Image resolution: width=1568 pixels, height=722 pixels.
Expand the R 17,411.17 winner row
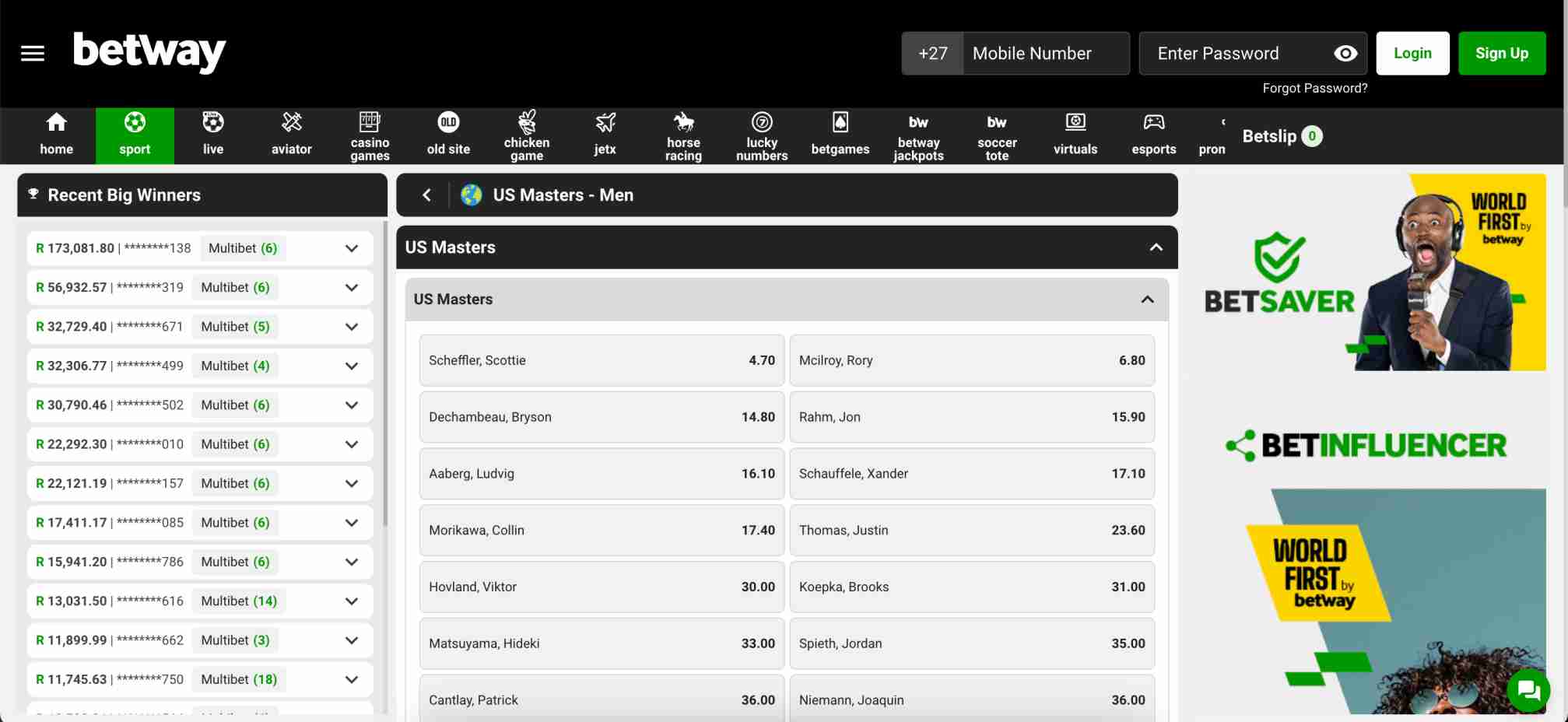pyautogui.click(x=352, y=523)
